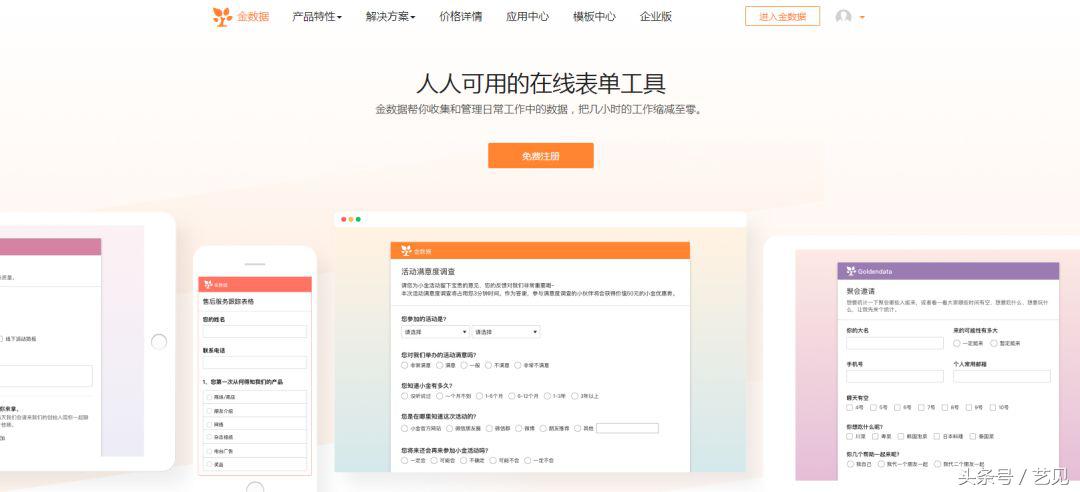This screenshot has width=1080, height=492.
Task: Check the 日本料理 checkbox
Action: click(937, 436)
